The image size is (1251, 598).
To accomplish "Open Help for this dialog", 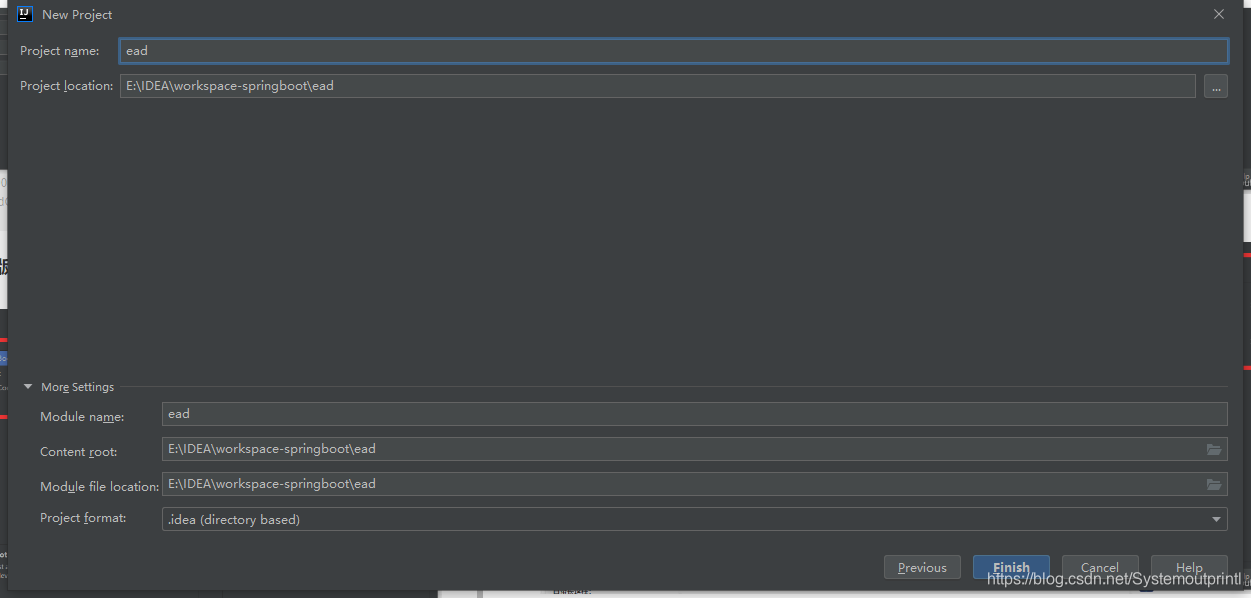I will 1189,567.
